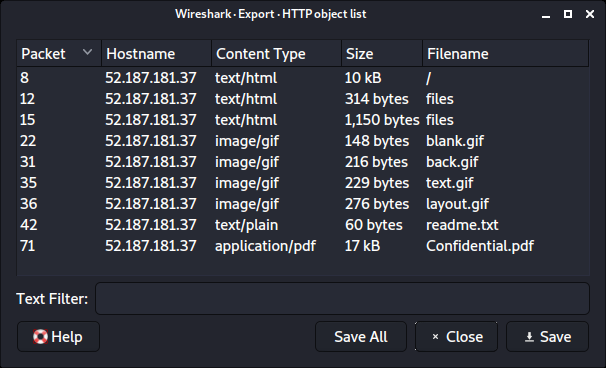Screen dimensions: 606x368
Task: Select the readme.txt object in packet 42
Action: (x=303, y=225)
